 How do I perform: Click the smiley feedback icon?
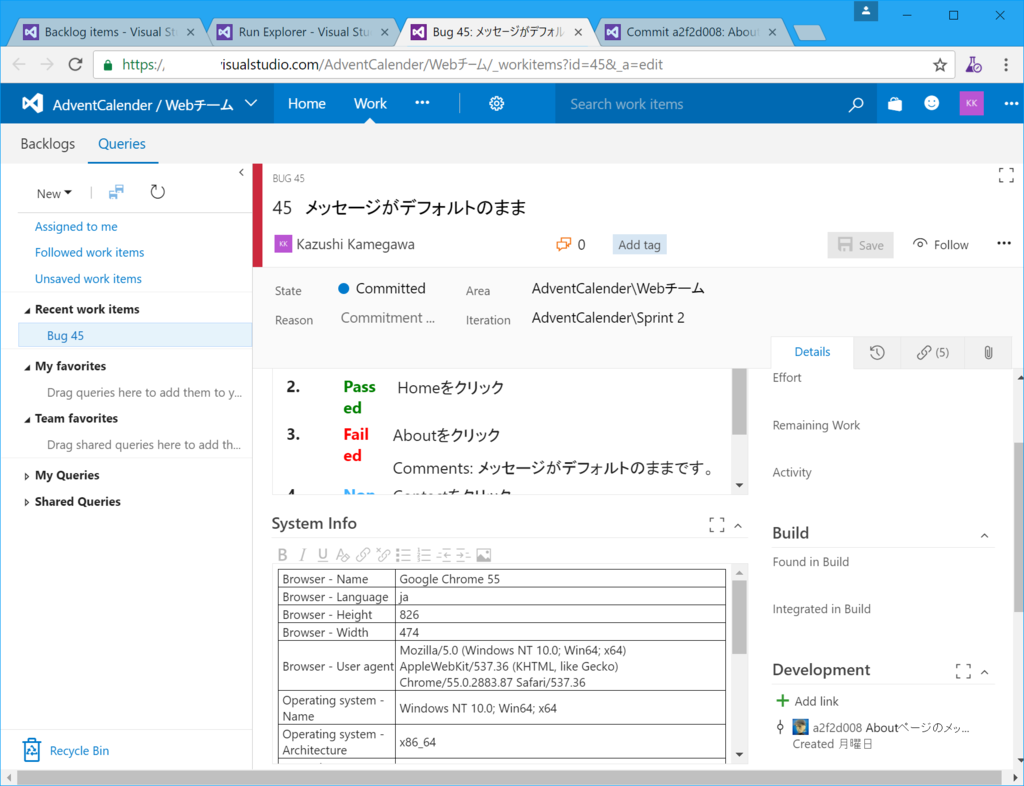pyautogui.click(x=932, y=103)
